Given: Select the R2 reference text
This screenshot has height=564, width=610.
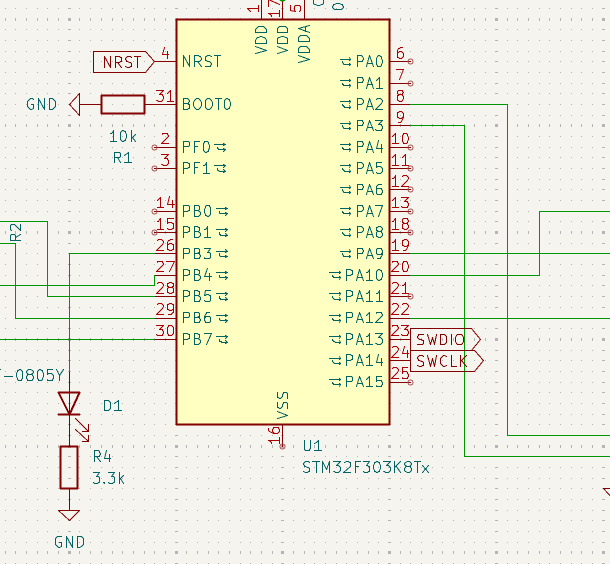Looking at the screenshot, I should pos(16,232).
